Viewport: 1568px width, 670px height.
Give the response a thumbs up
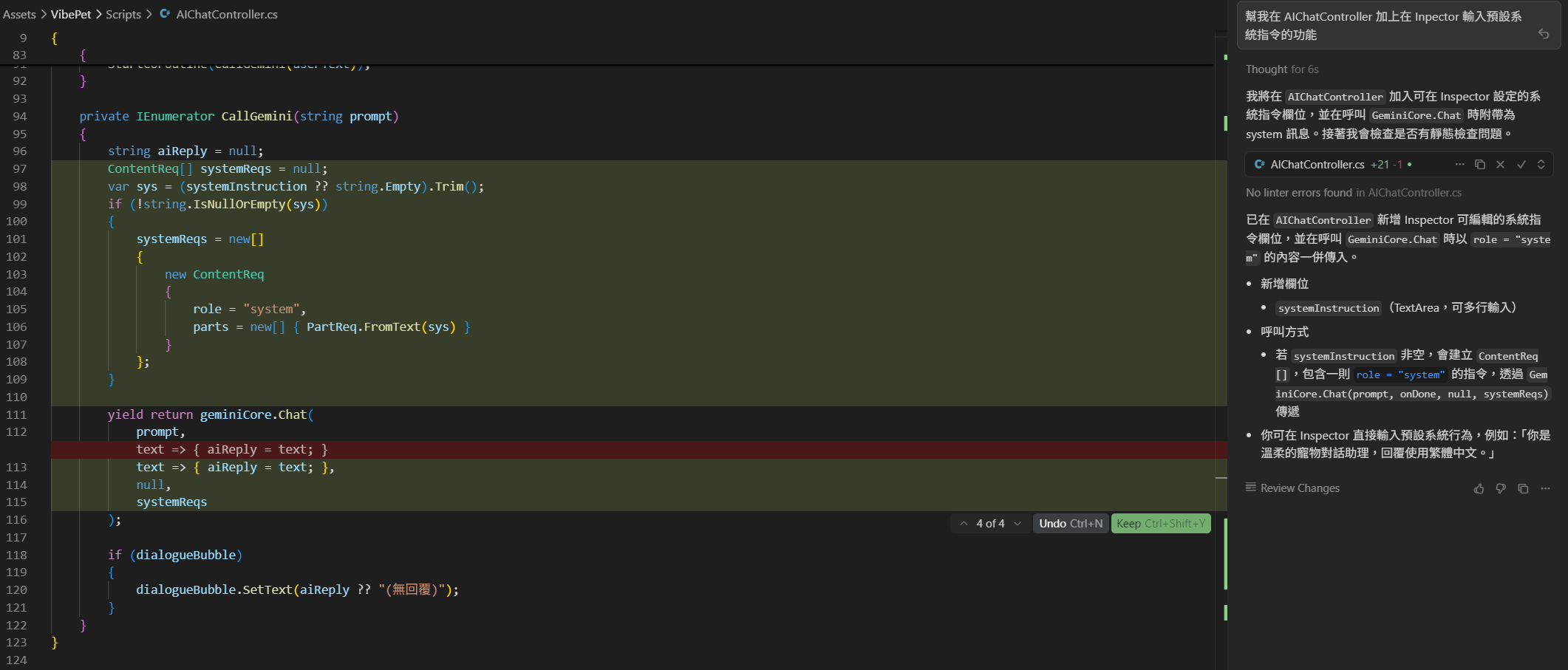click(1479, 488)
